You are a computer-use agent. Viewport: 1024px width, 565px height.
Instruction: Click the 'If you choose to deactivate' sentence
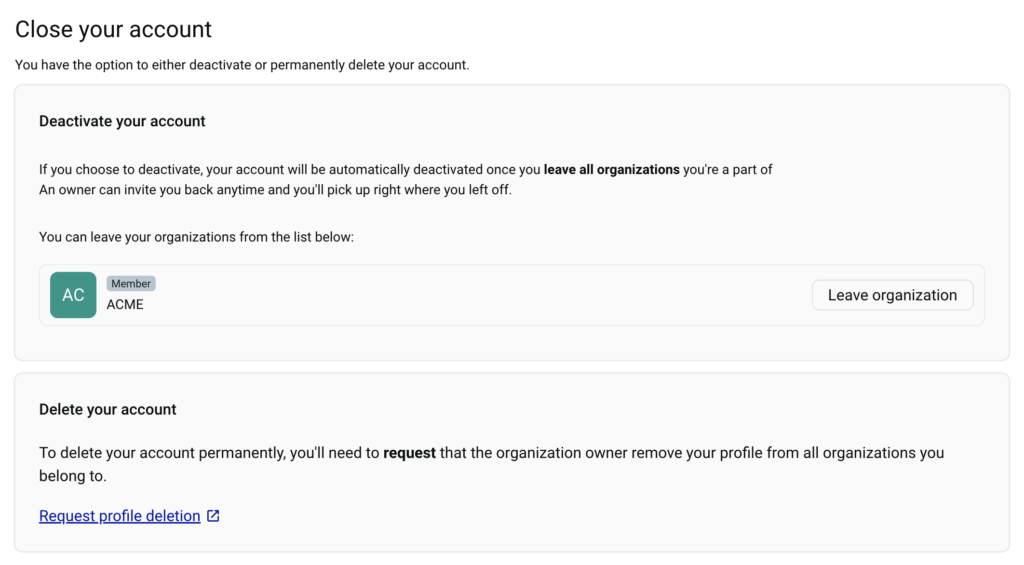pos(290,170)
